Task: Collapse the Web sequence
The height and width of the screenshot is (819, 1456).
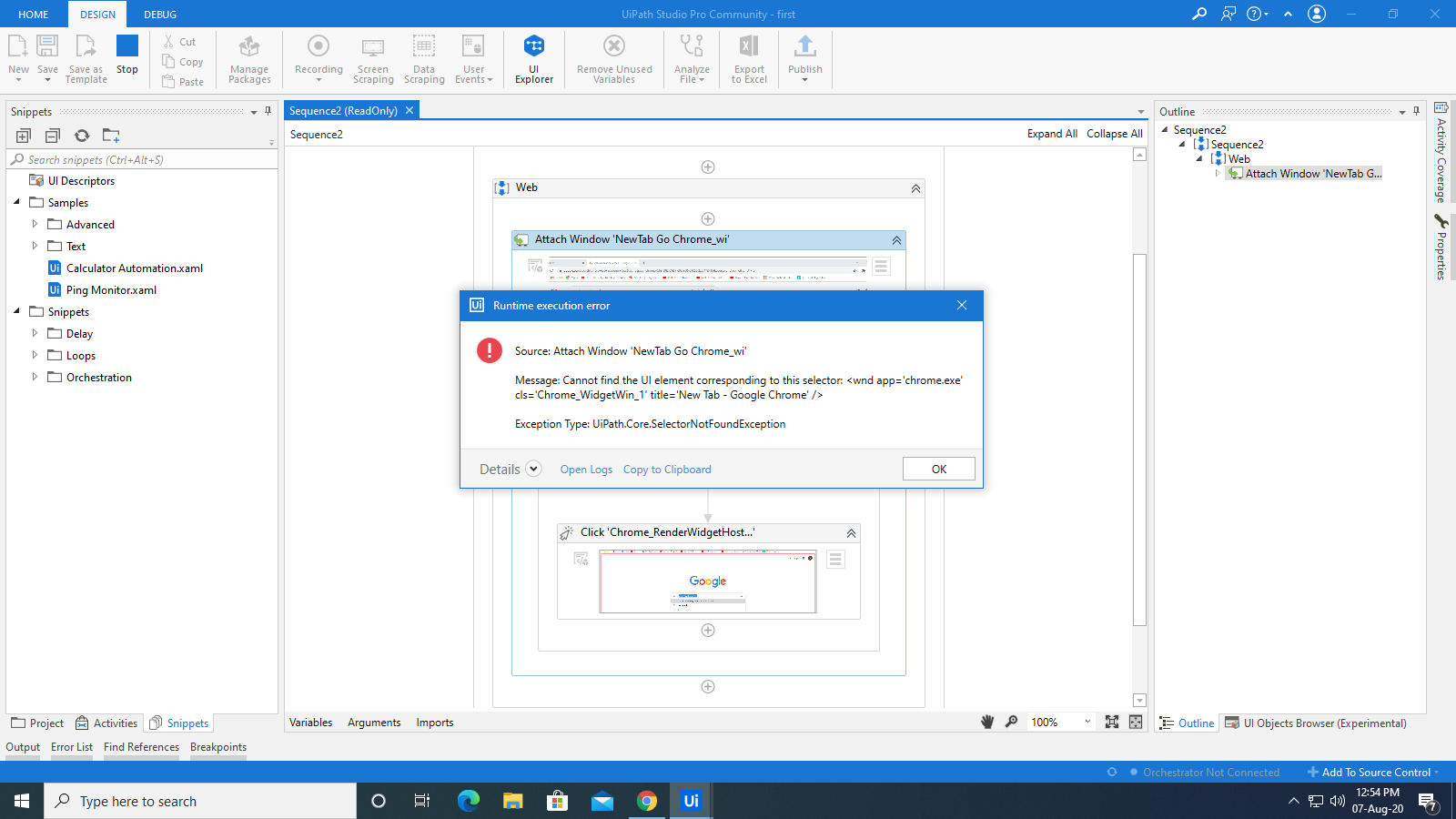Action: coord(915,188)
